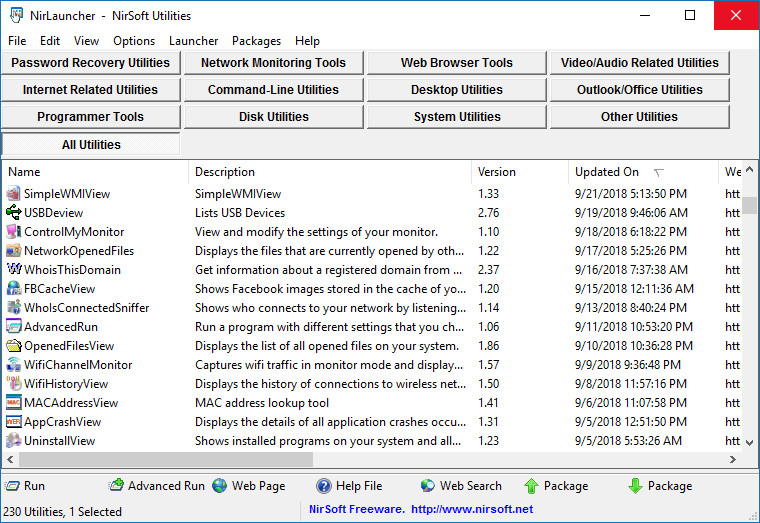Go to next package with down arrow
Viewport: 760px width, 523px height.
coord(635,486)
